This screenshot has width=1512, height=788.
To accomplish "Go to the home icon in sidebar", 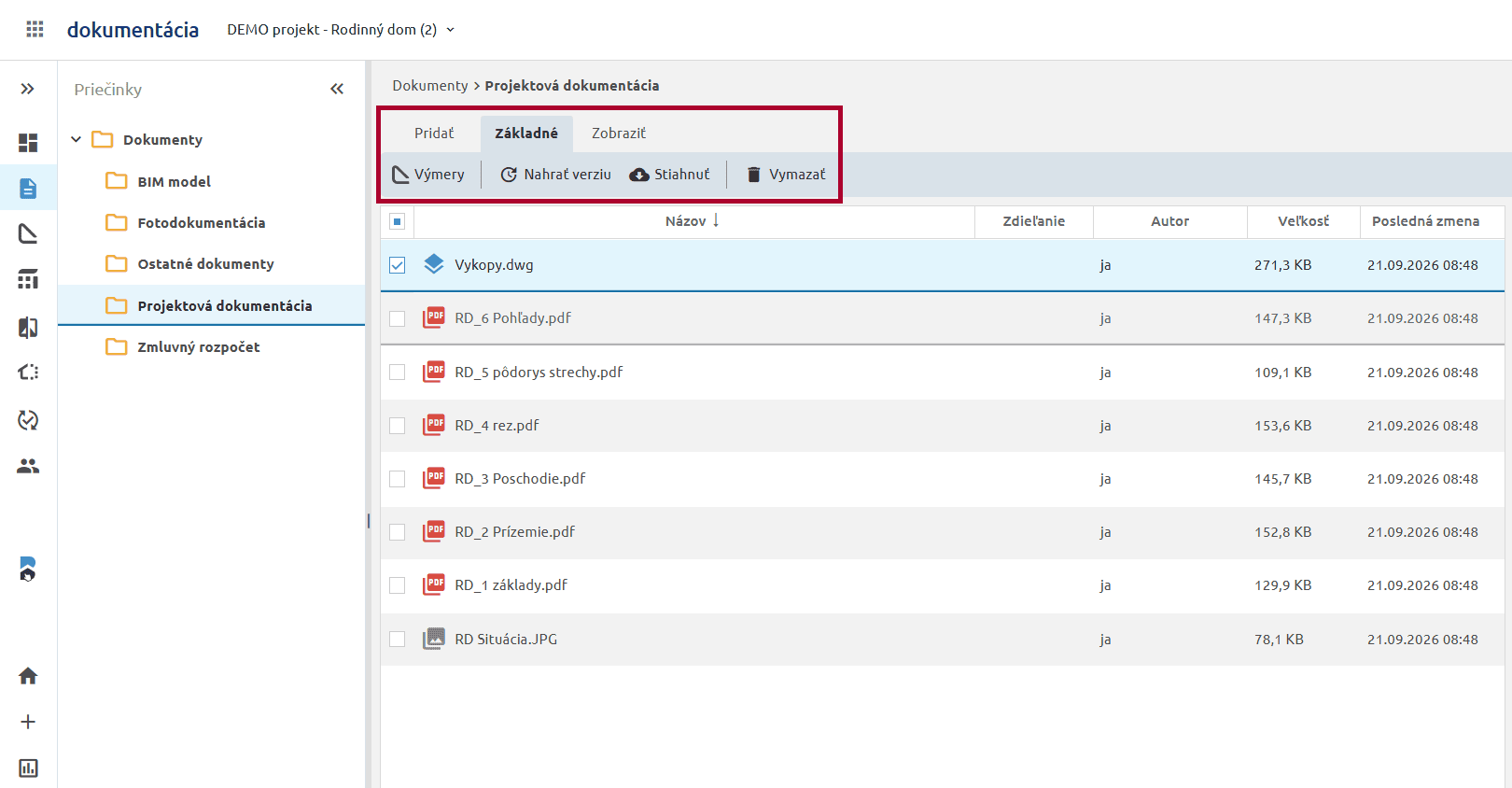I will point(28,676).
